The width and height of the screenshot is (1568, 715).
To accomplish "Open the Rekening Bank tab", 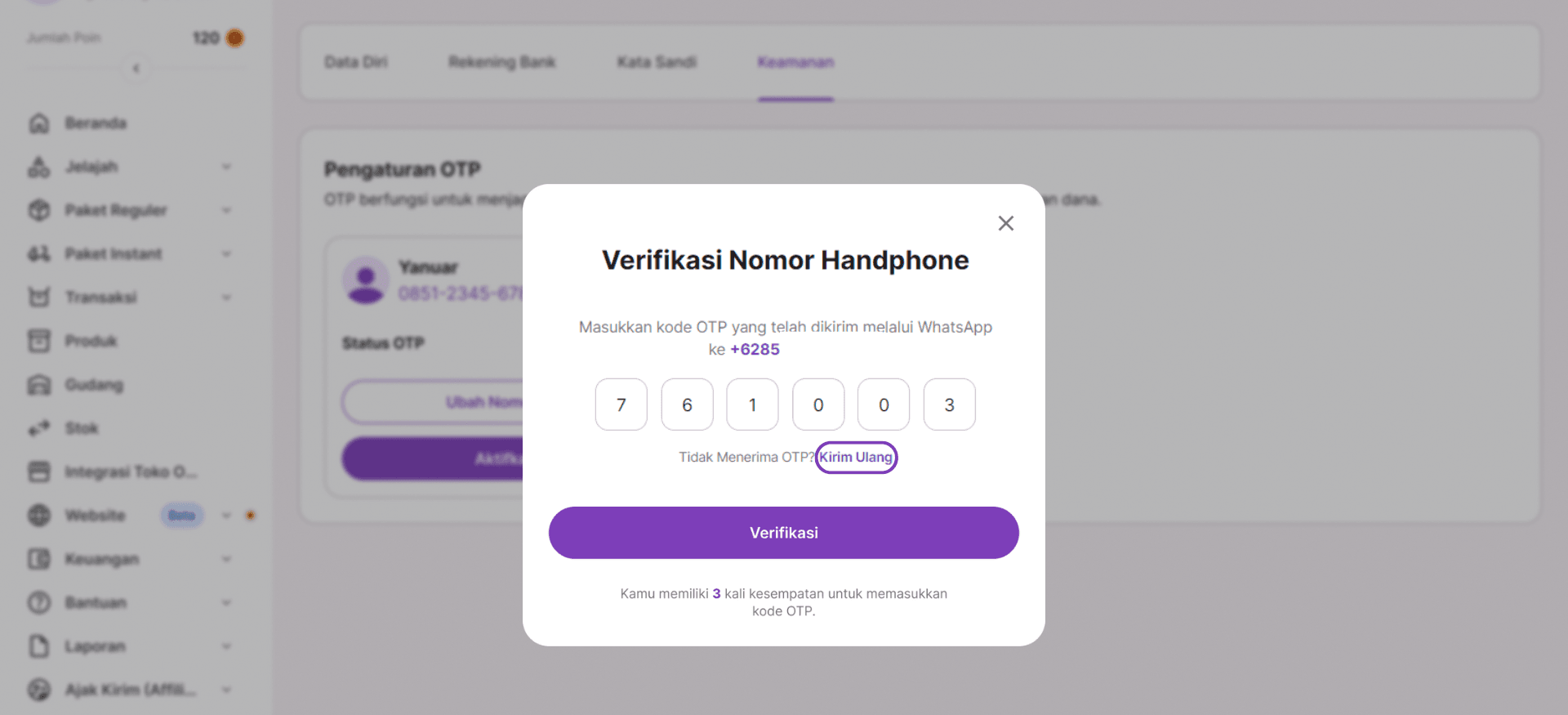I will point(501,62).
